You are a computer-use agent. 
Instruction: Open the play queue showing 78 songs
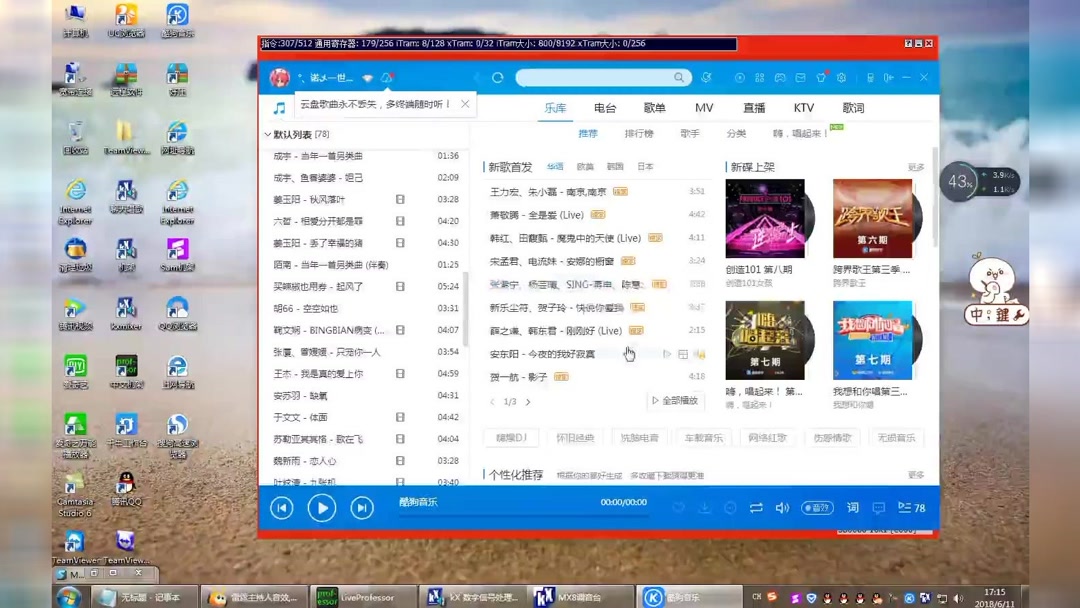tap(906, 507)
